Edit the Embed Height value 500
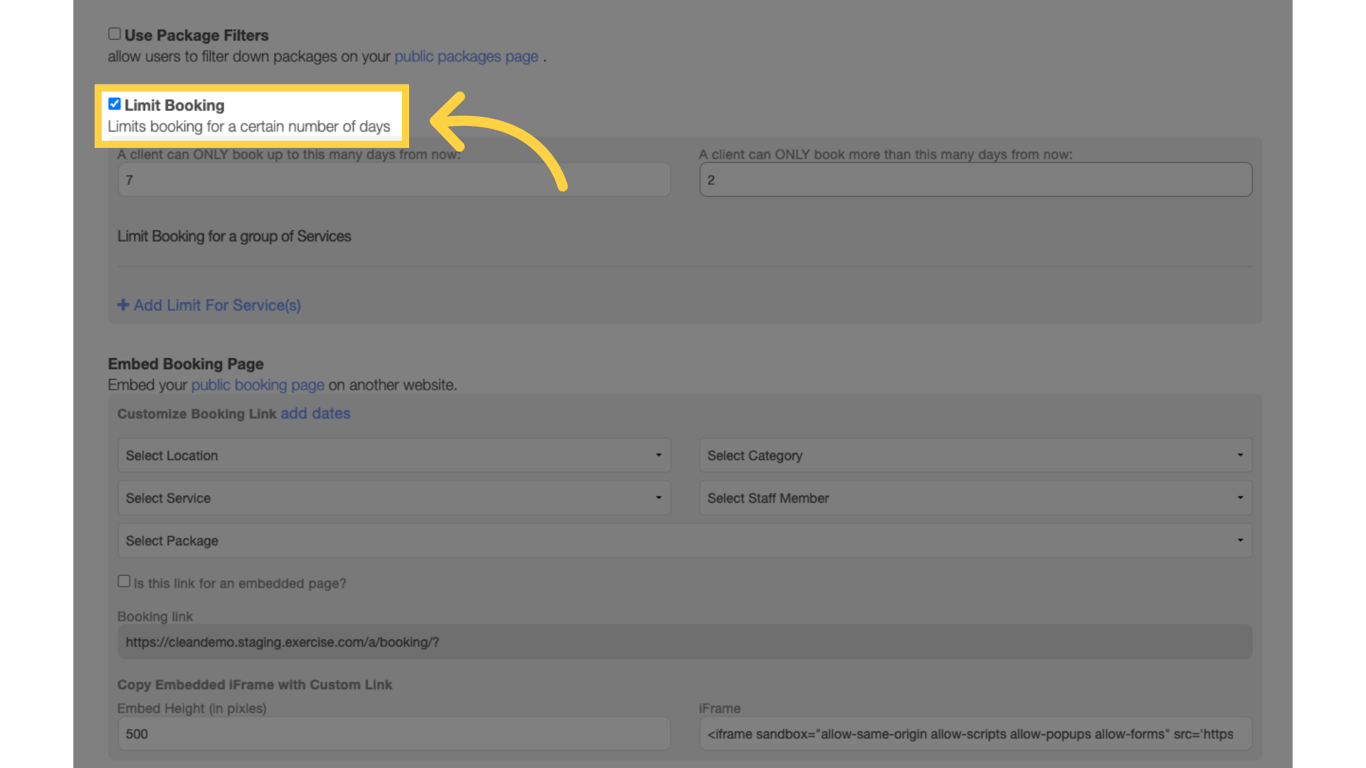 [x=394, y=733]
